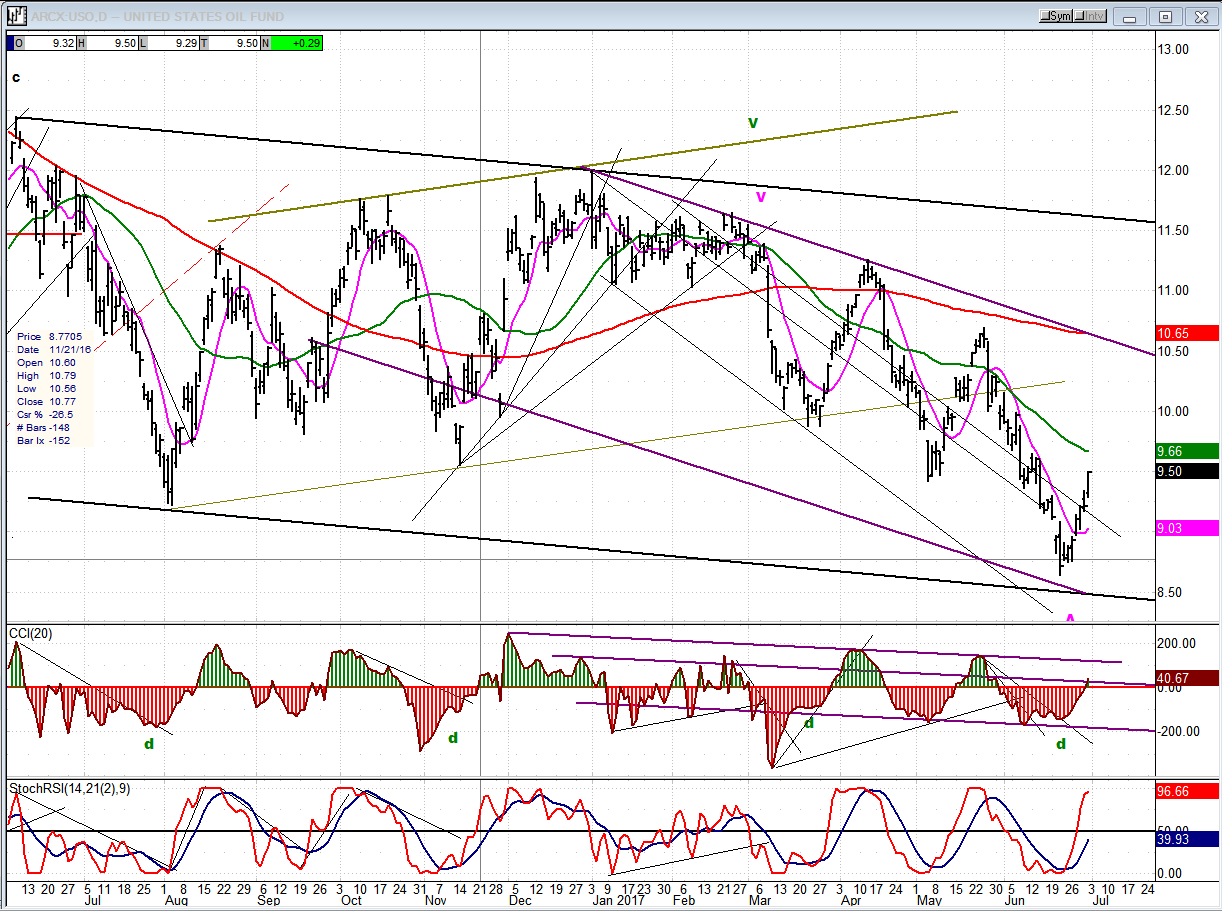Screen dimensions: 1222x911
Task: Click the red 96.66 StochRSI value tag
Action: (x=1187, y=790)
